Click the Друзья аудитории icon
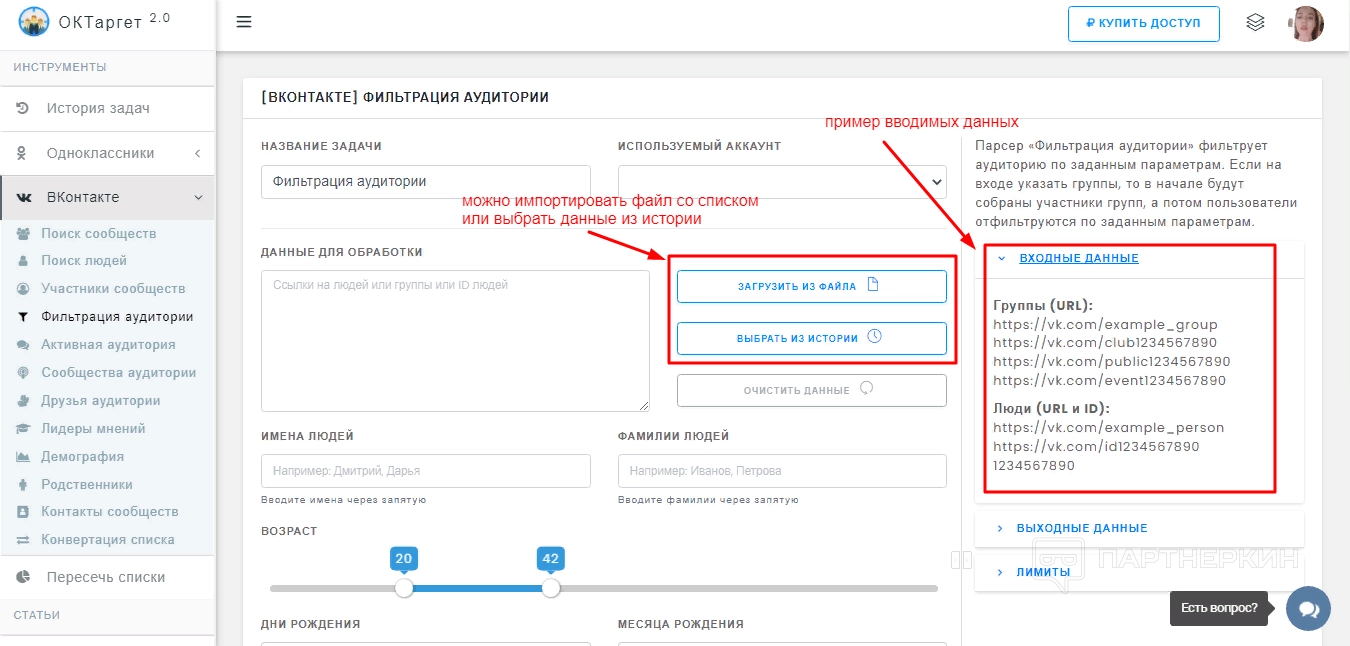 coord(23,401)
